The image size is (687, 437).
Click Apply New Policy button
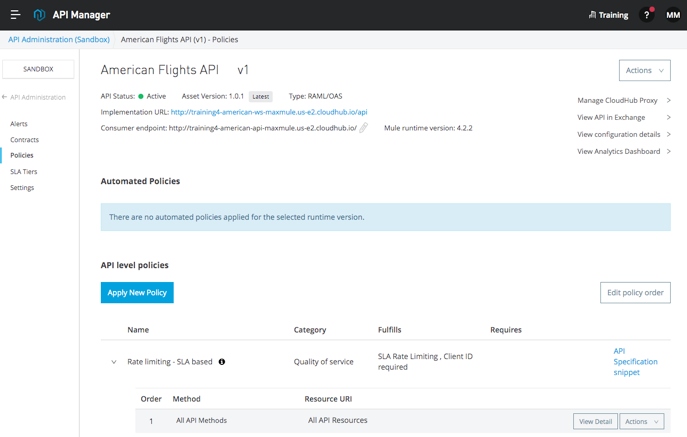(137, 292)
